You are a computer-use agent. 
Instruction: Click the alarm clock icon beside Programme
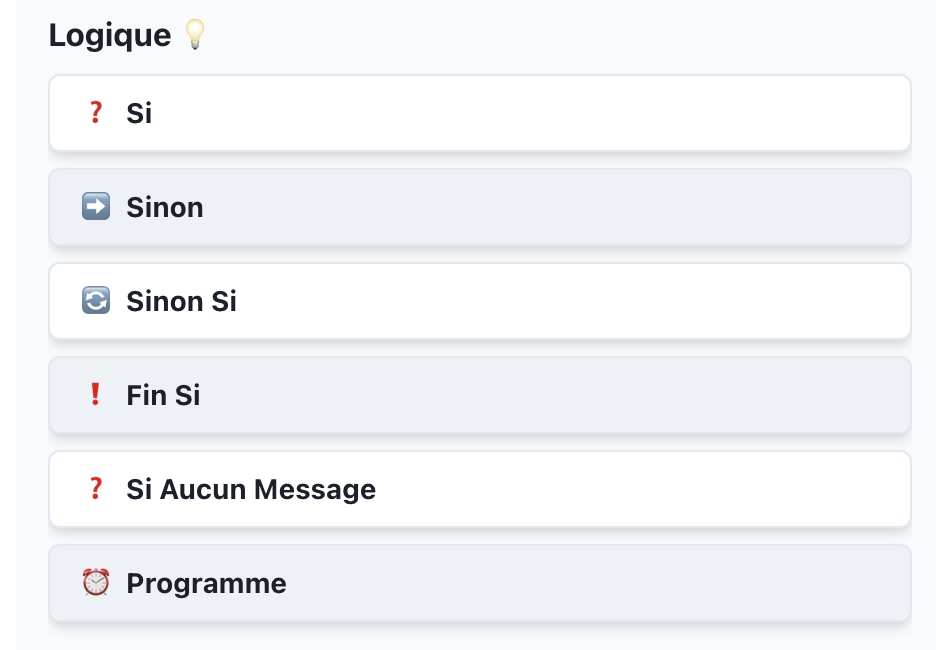point(96,583)
